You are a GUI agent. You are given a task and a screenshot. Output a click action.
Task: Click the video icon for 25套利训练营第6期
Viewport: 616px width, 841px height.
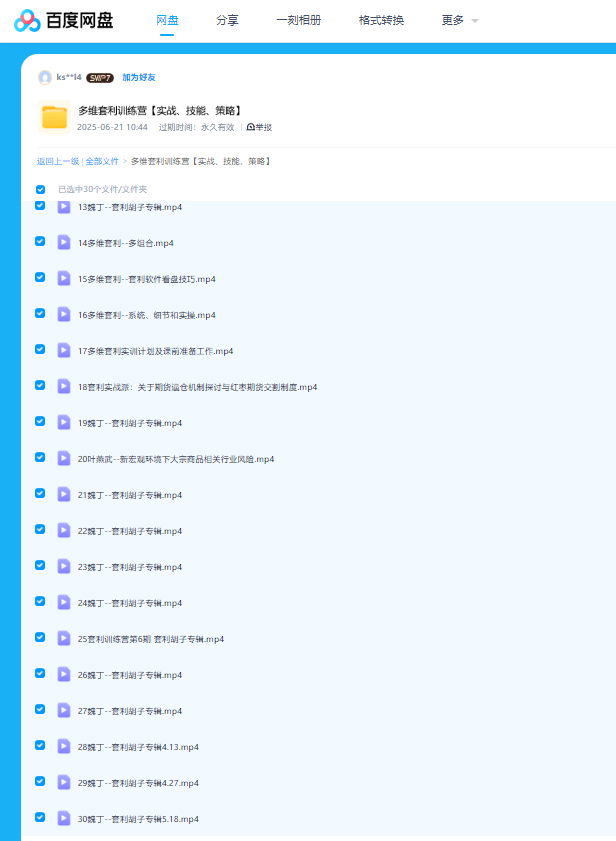[64, 638]
